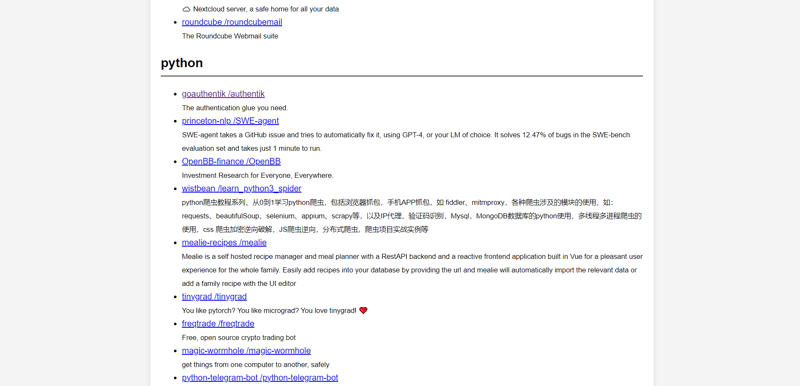Click 'Investment Research for Everyone, Everywhere.' text
Viewport: 800px width, 386px height.
click(257, 175)
